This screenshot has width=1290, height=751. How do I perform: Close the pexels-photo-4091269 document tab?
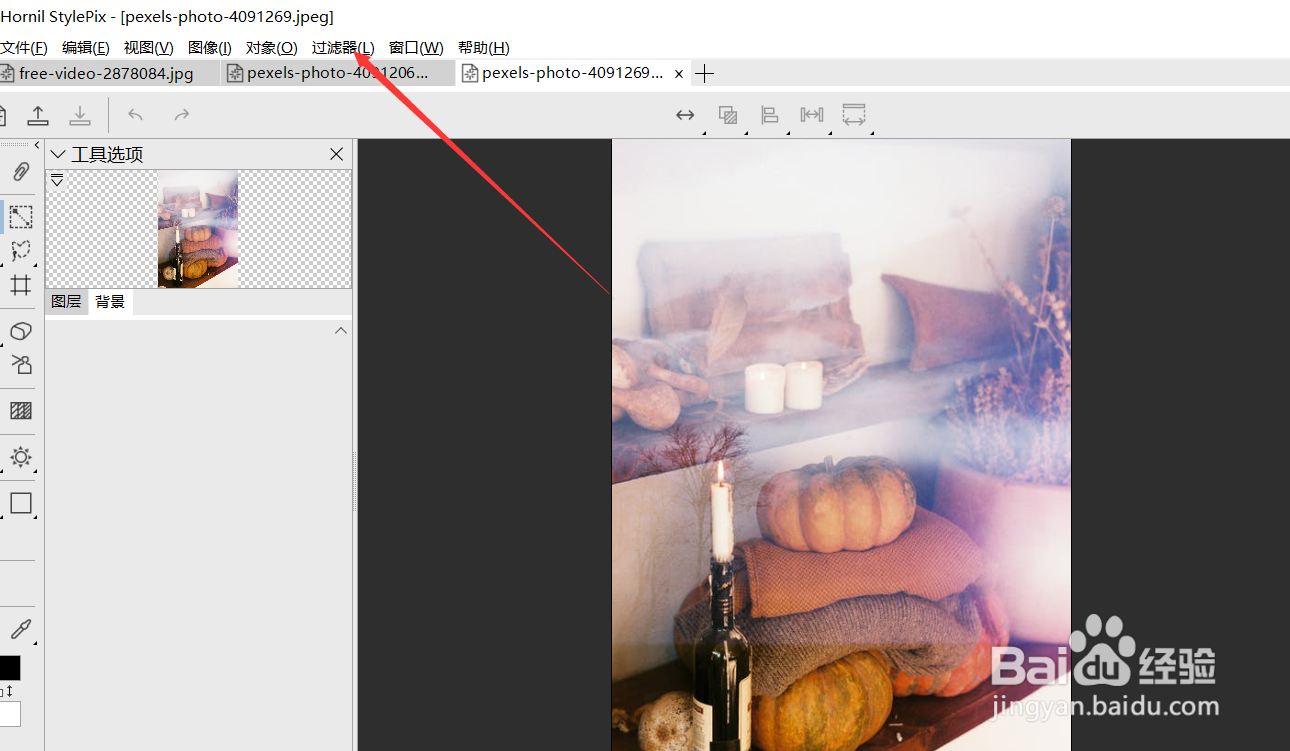pos(679,74)
